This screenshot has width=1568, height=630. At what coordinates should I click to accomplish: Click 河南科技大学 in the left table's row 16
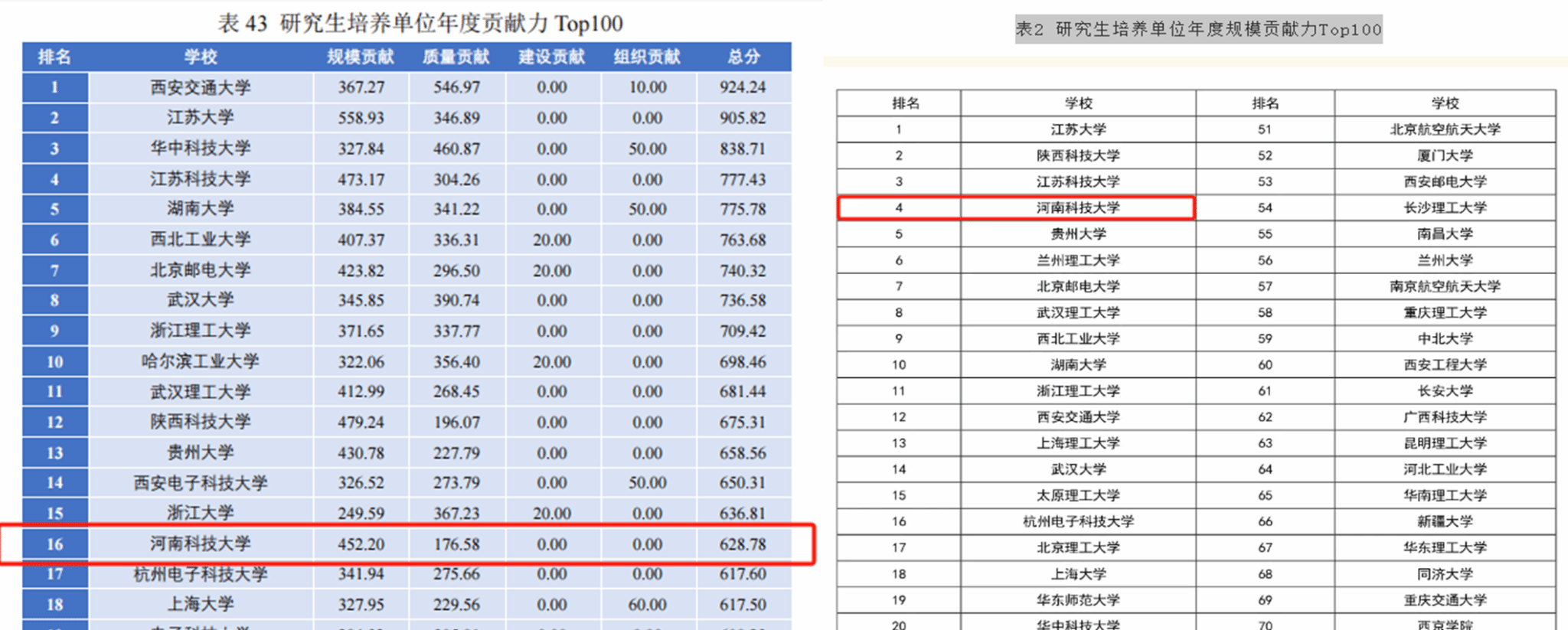point(201,543)
